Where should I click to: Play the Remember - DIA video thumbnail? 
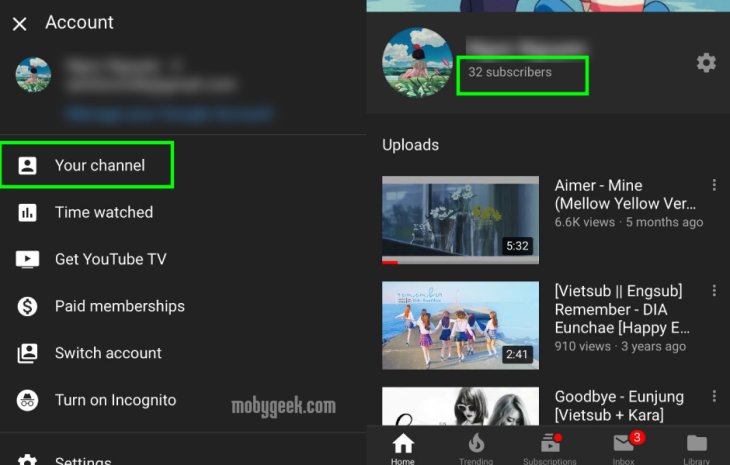coord(460,325)
